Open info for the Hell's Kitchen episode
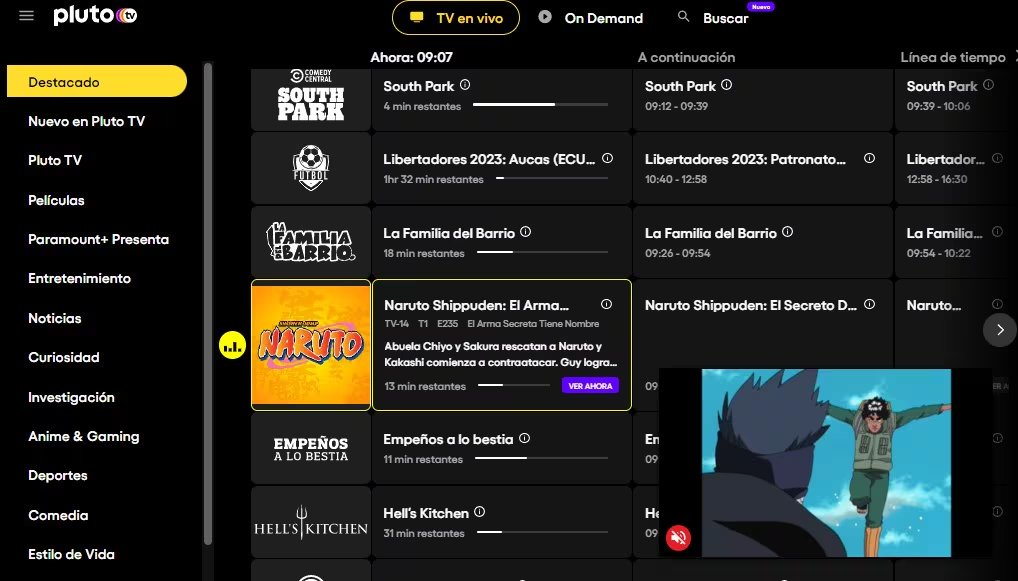1018x581 pixels. [478, 512]
